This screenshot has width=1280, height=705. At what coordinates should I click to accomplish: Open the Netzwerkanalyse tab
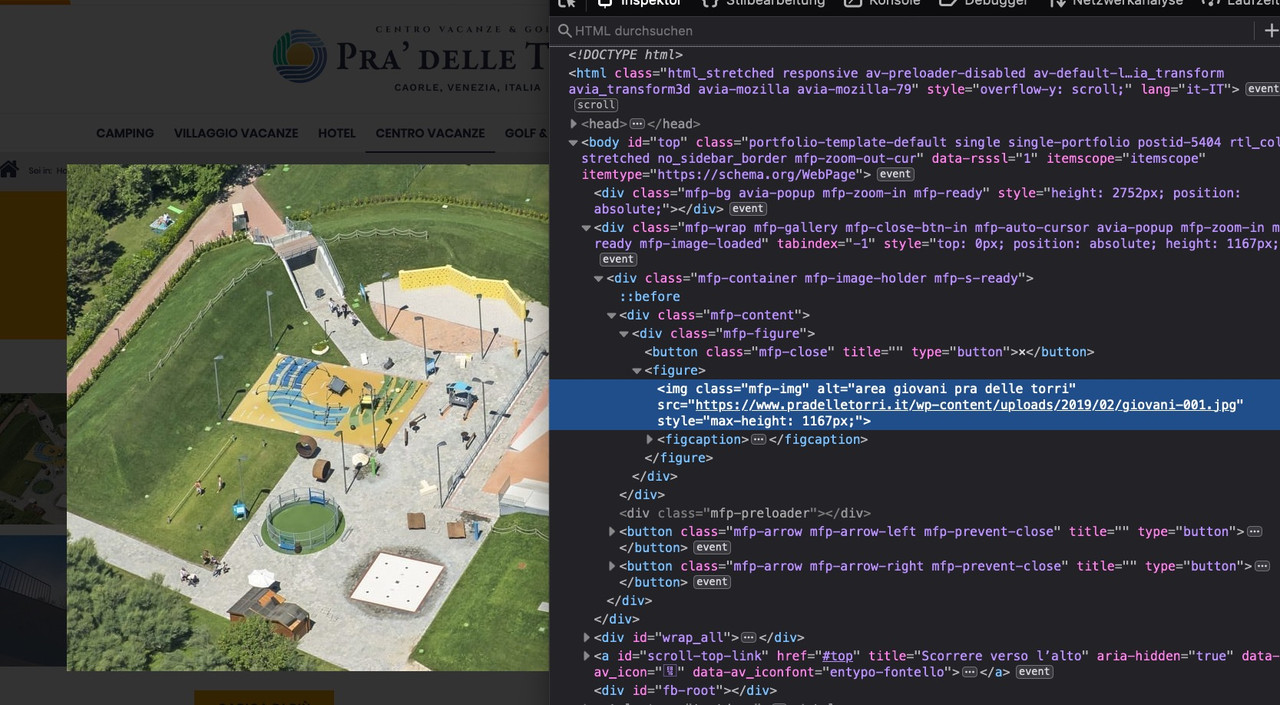[x=1116, y=3]
